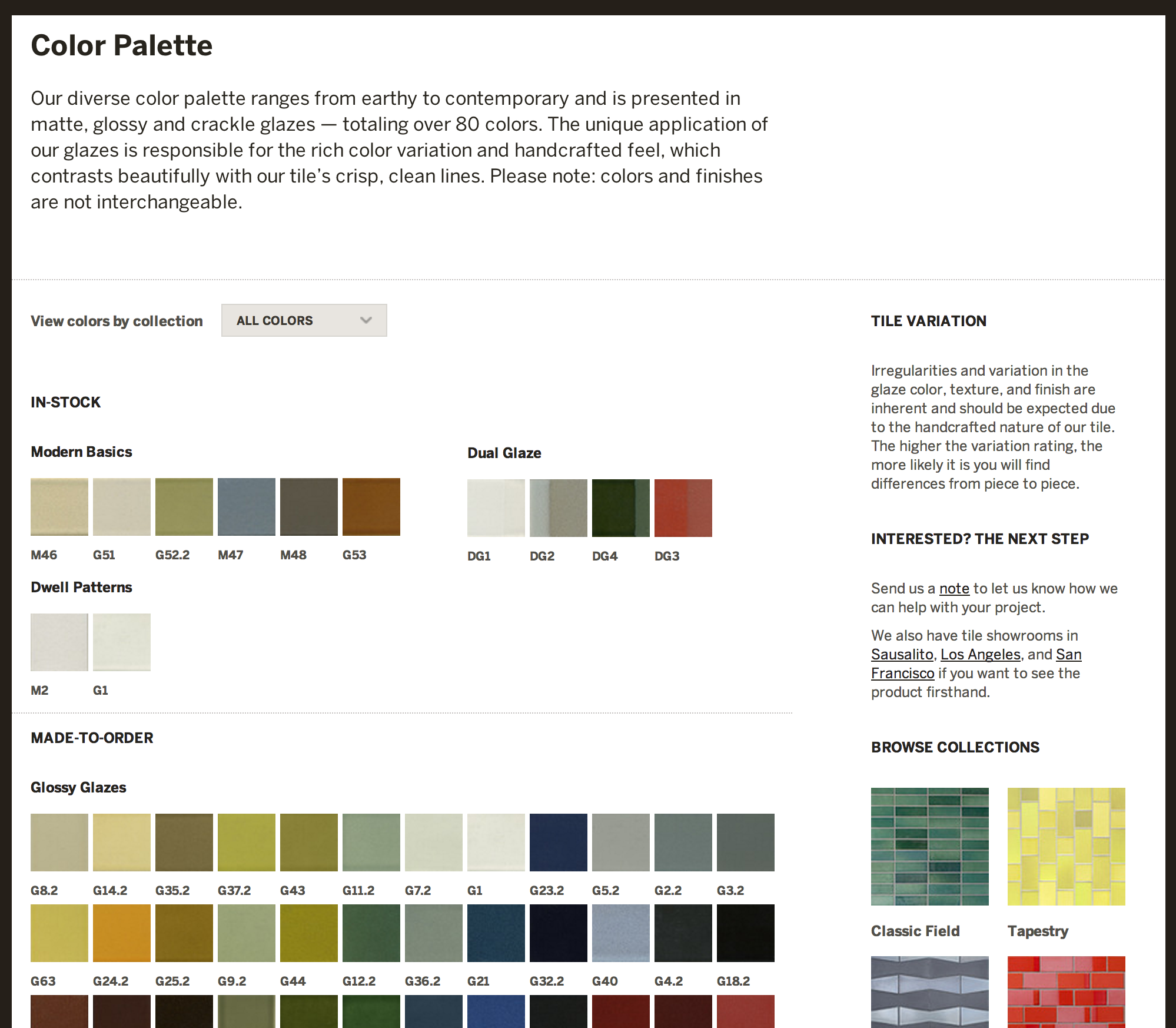Select the M46 Modern Basics swatch
The width and height of the screenshot is (1176, 1028).
[x=59, y=507]
